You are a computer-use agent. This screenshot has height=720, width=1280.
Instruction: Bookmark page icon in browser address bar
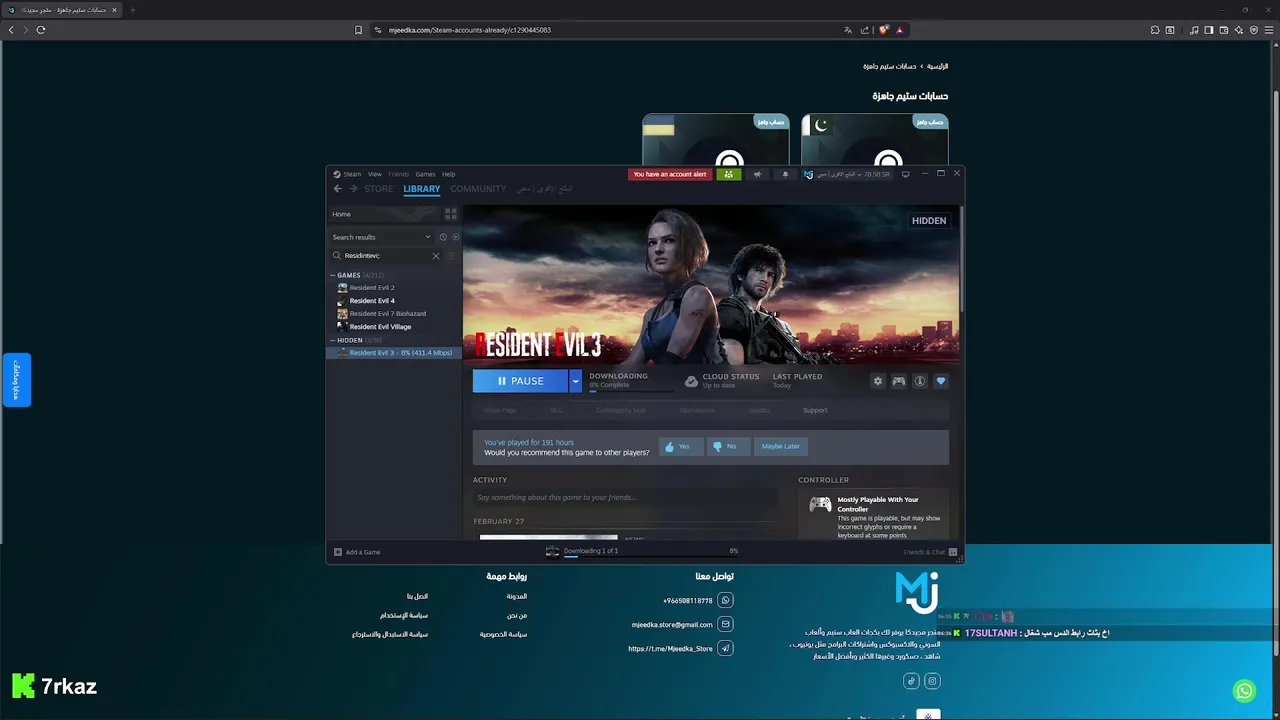358,30
